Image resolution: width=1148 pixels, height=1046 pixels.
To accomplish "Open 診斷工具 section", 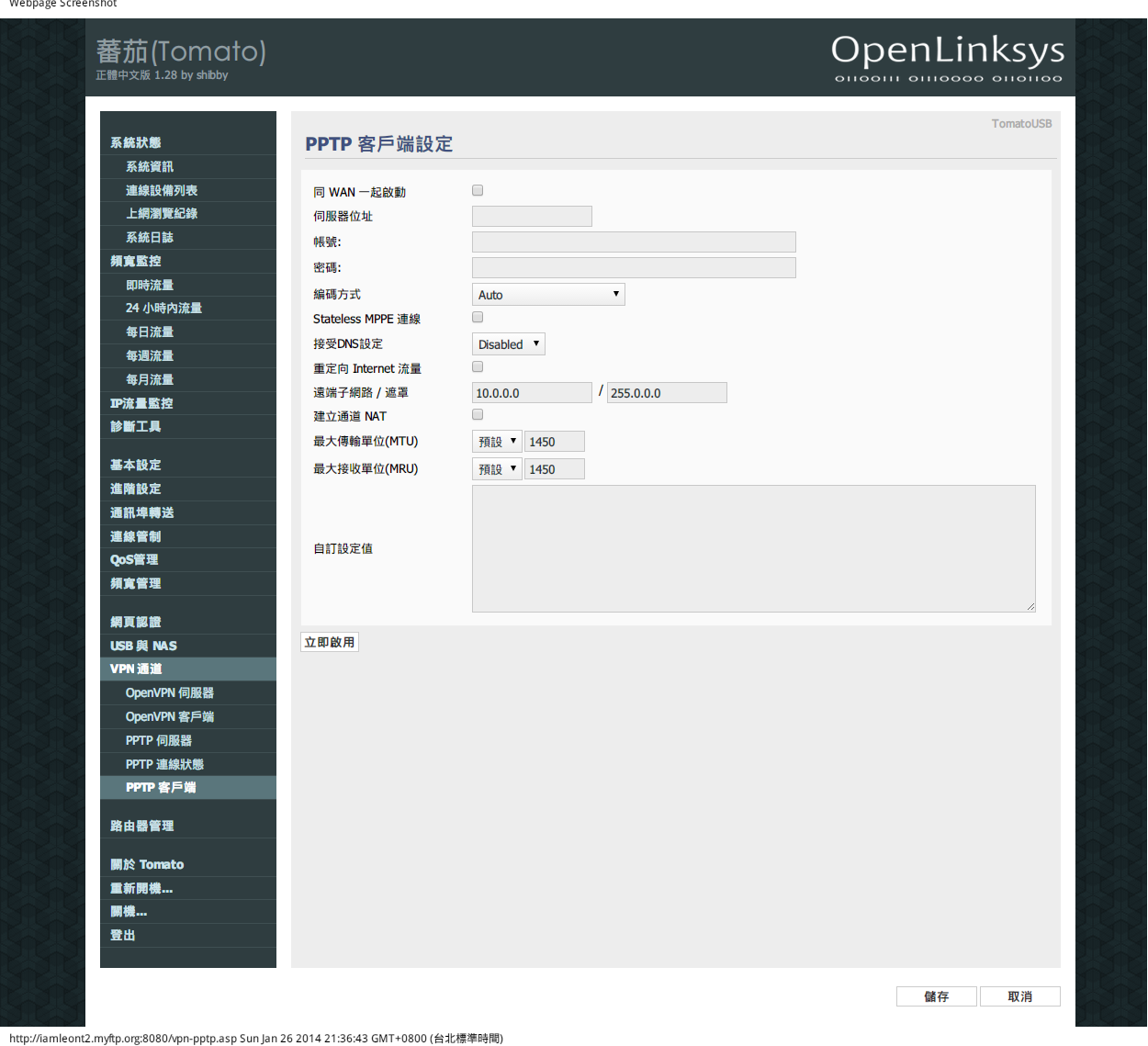I will coord(188,427).
